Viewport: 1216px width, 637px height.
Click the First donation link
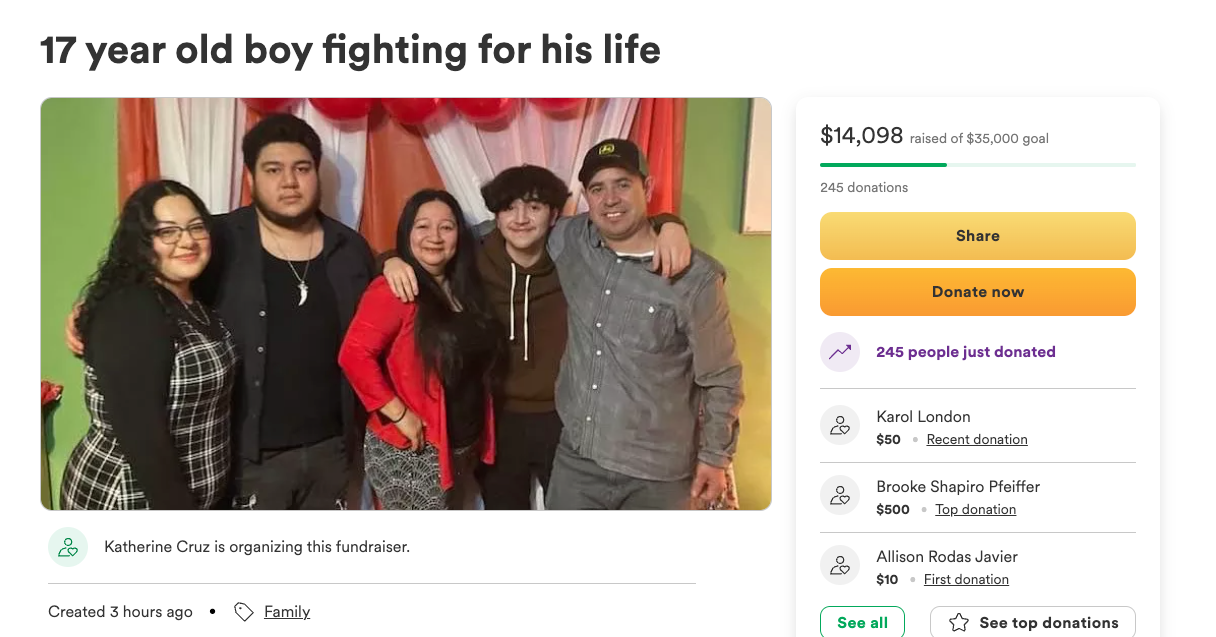[x=966, y=580]
